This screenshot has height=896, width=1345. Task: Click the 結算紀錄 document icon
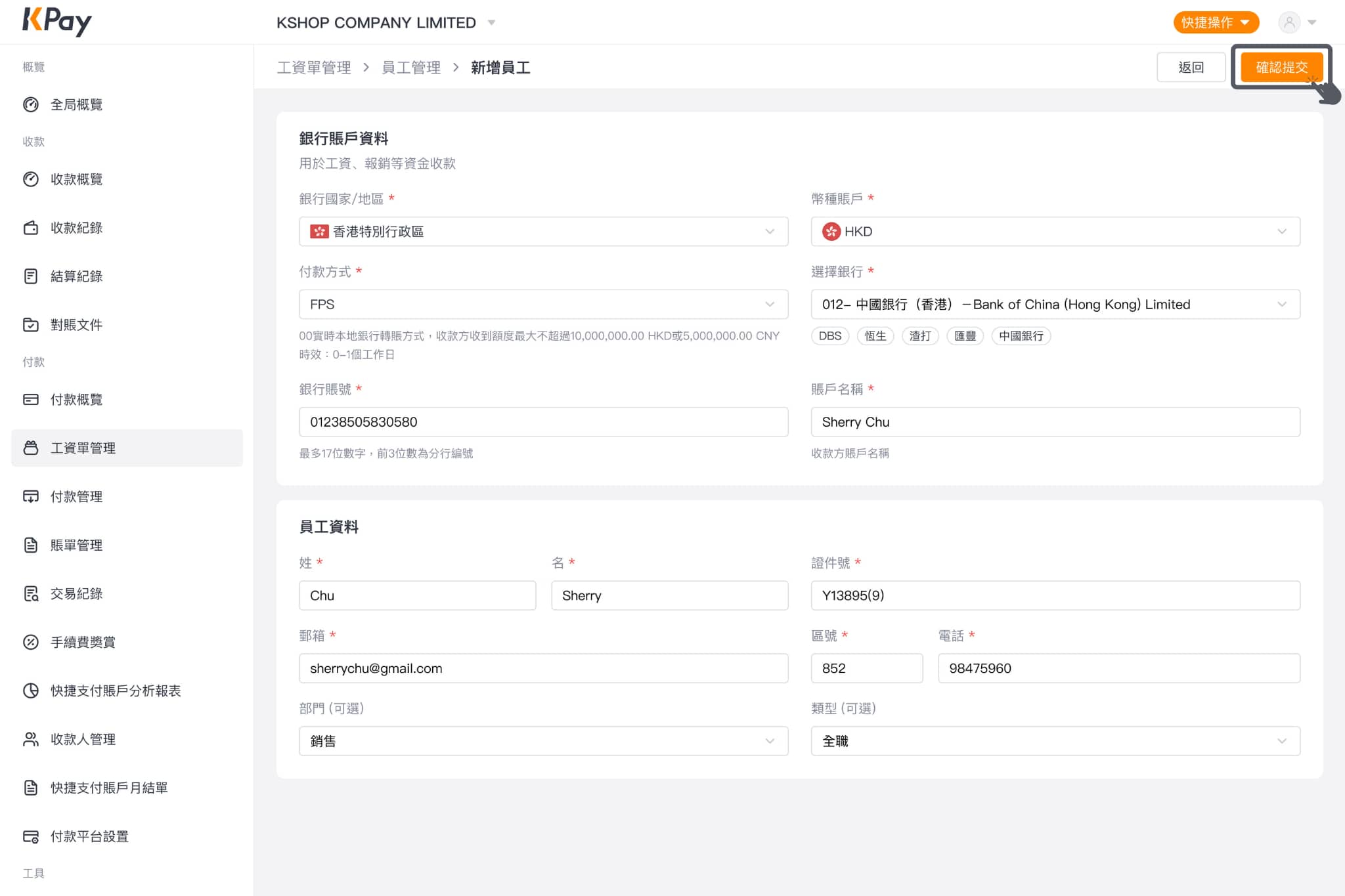point(31,276)
